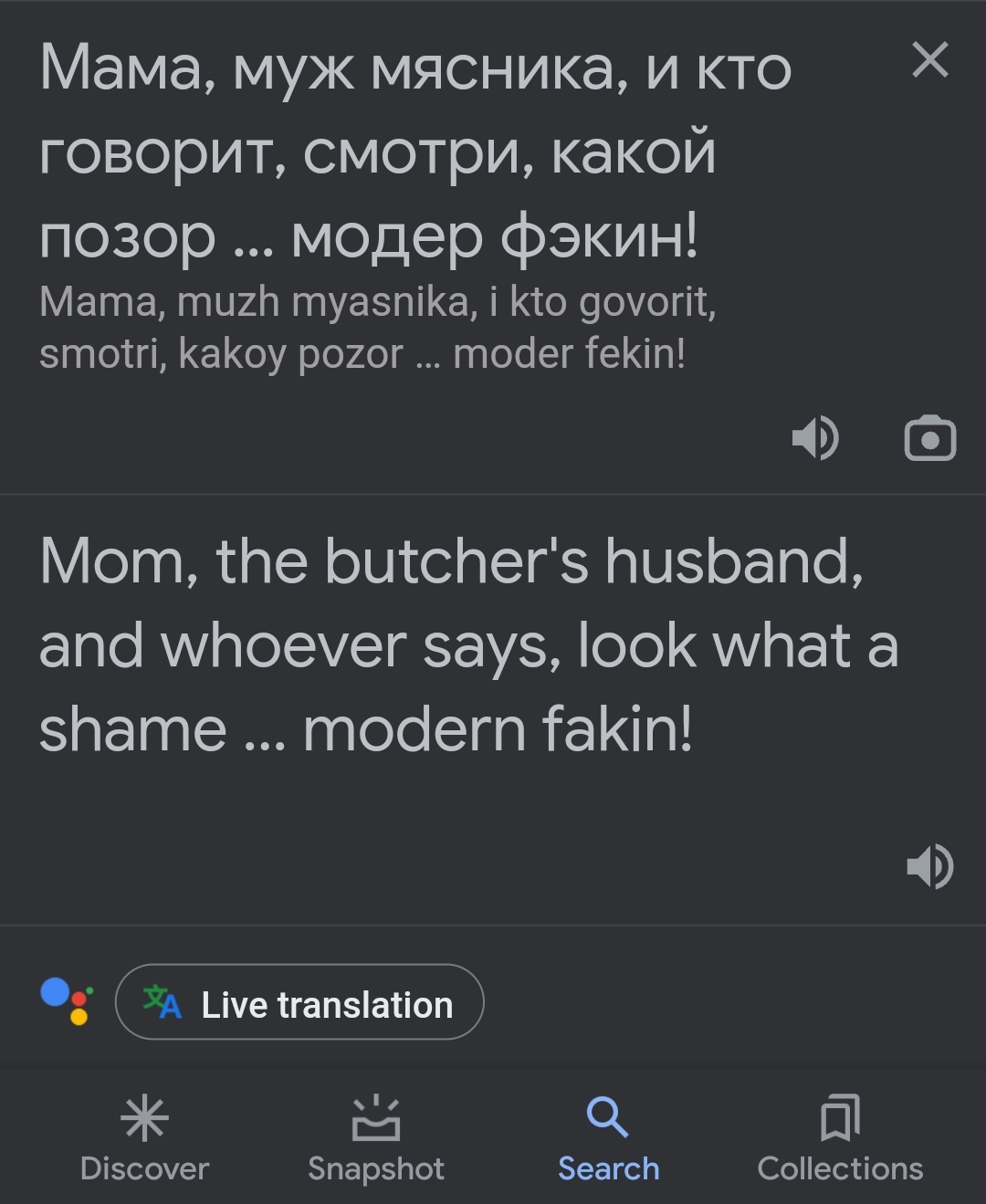Click translate glyph inside Live translation chip

(x=163, y=1002)
